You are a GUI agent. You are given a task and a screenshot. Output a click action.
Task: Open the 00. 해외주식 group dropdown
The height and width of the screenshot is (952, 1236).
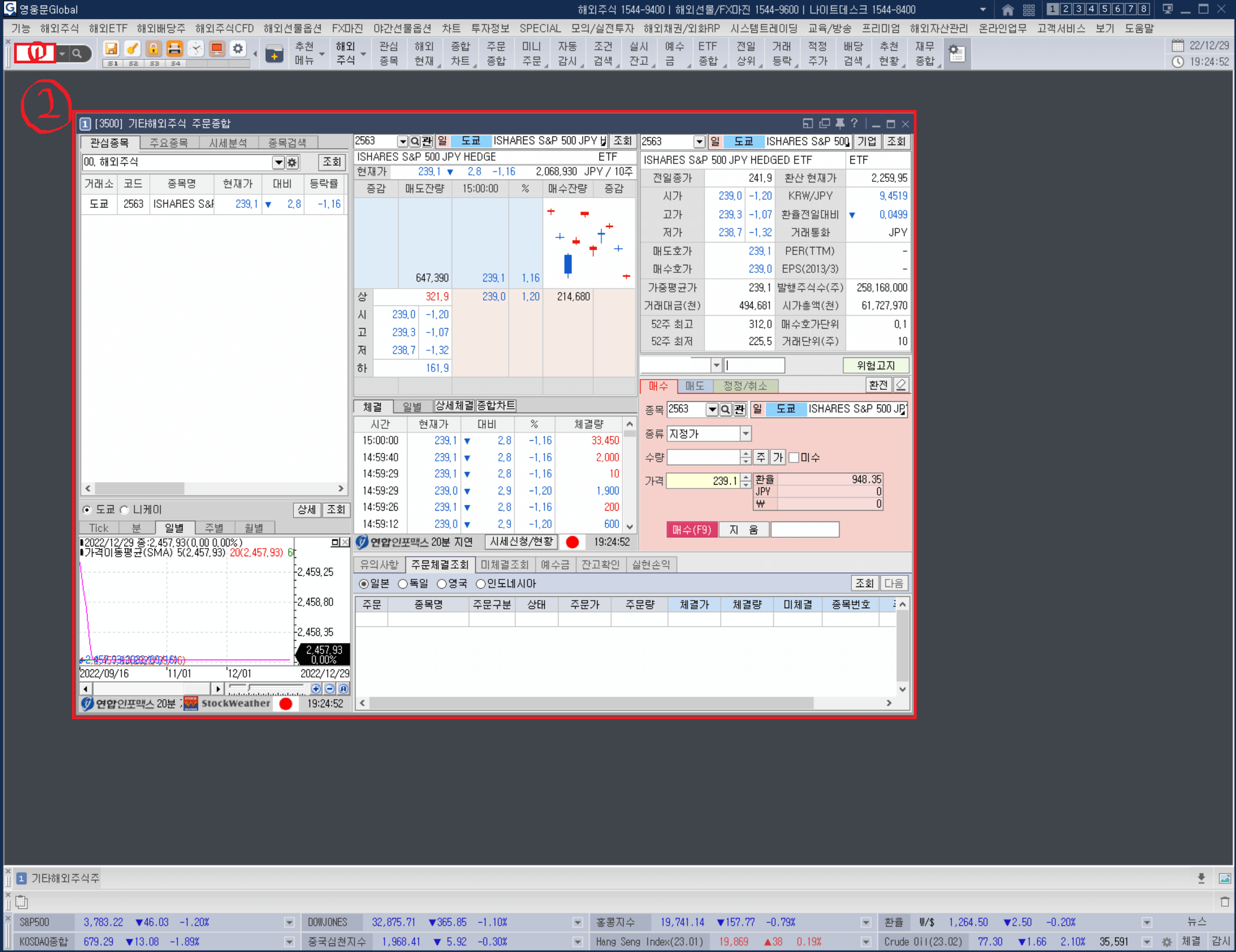tap(278, 162)
